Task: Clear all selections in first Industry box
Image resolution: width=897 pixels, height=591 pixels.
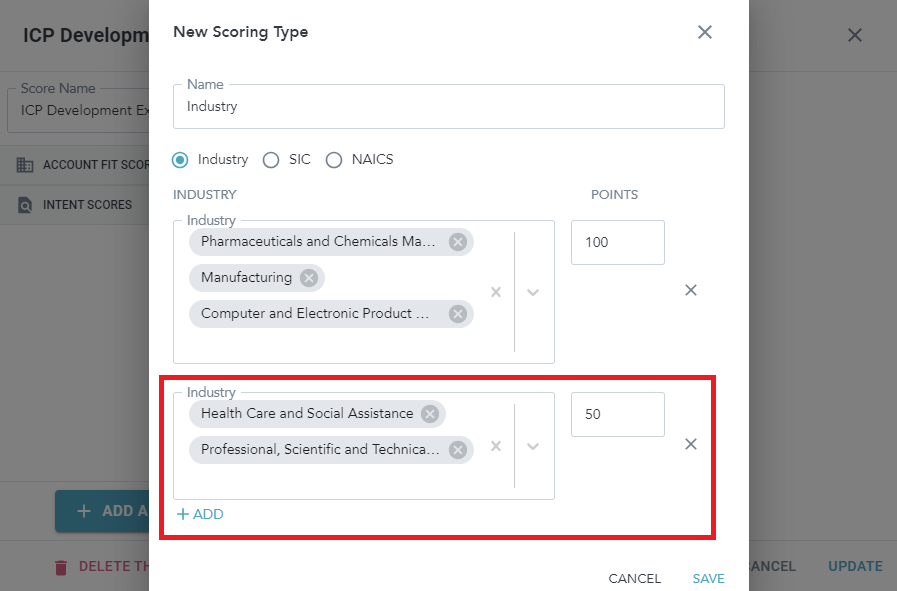Action: click(495, 292)
